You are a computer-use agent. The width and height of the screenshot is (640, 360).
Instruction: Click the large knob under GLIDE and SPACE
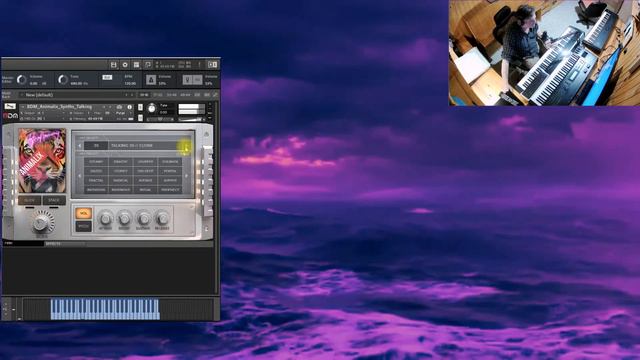click(x=41, y=222)
